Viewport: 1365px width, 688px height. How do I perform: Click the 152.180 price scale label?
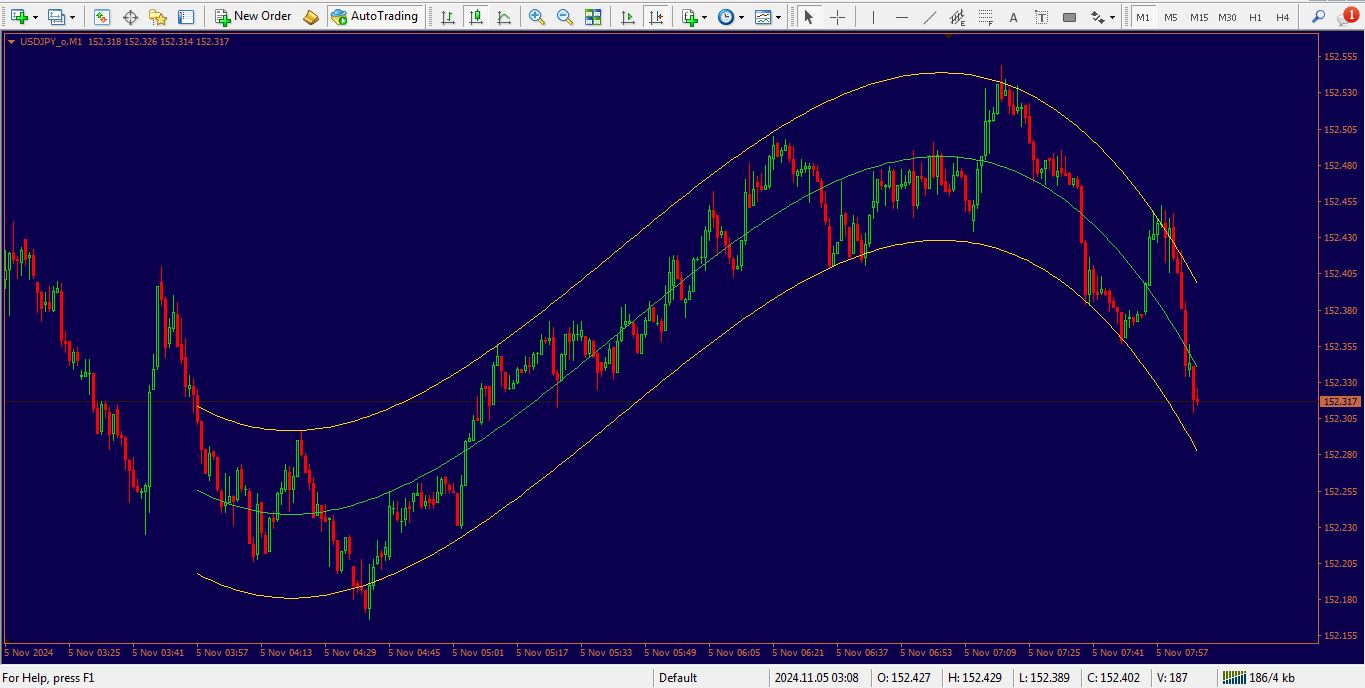point(1340,599)
